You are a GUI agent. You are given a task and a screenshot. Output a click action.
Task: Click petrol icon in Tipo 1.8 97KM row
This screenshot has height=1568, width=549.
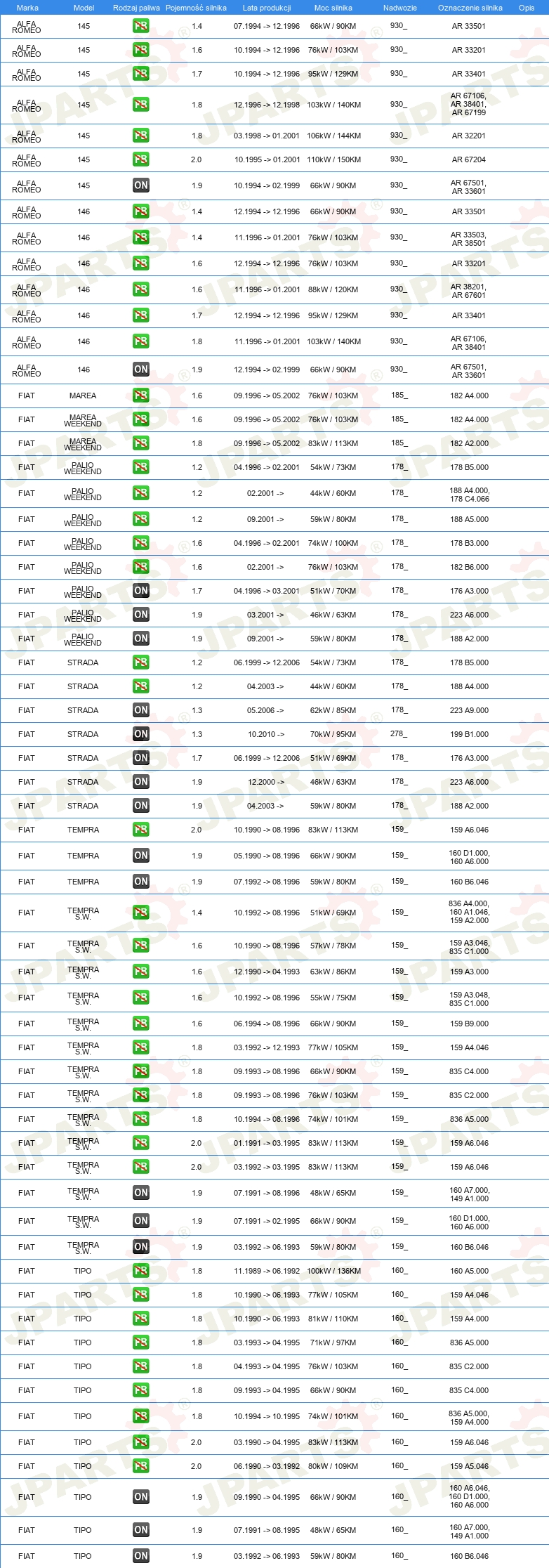pos(141,1342)
